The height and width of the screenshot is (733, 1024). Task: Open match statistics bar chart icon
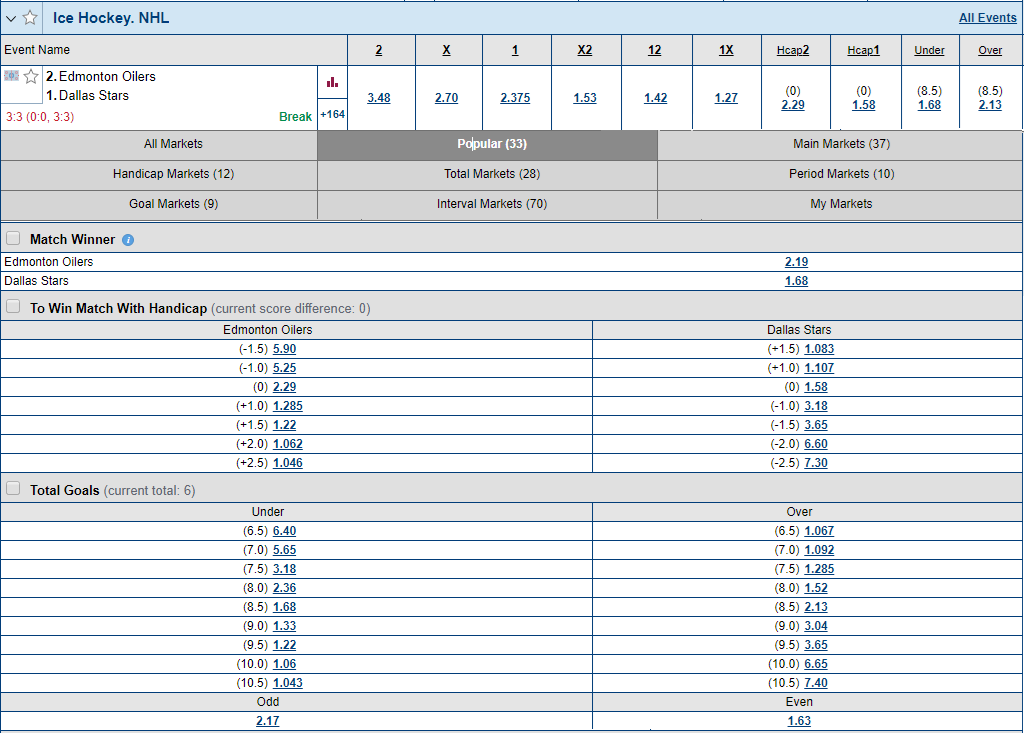click(333, 81)
